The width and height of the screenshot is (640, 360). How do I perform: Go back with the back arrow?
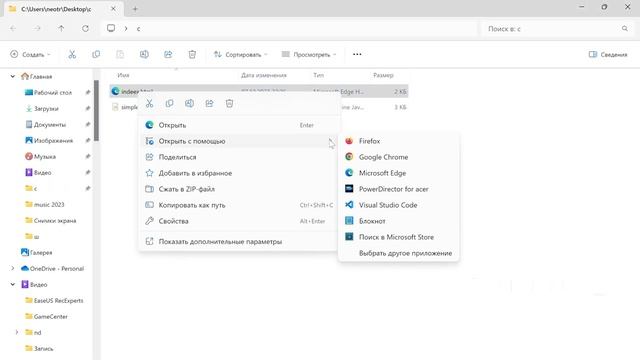[x=13, y=29]
